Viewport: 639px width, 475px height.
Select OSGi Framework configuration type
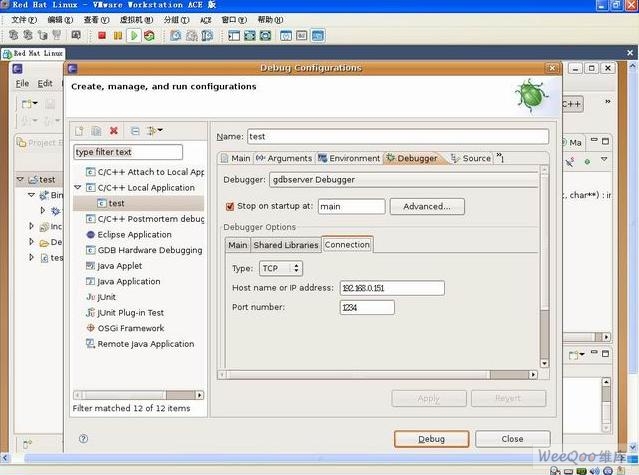point(125,328)
